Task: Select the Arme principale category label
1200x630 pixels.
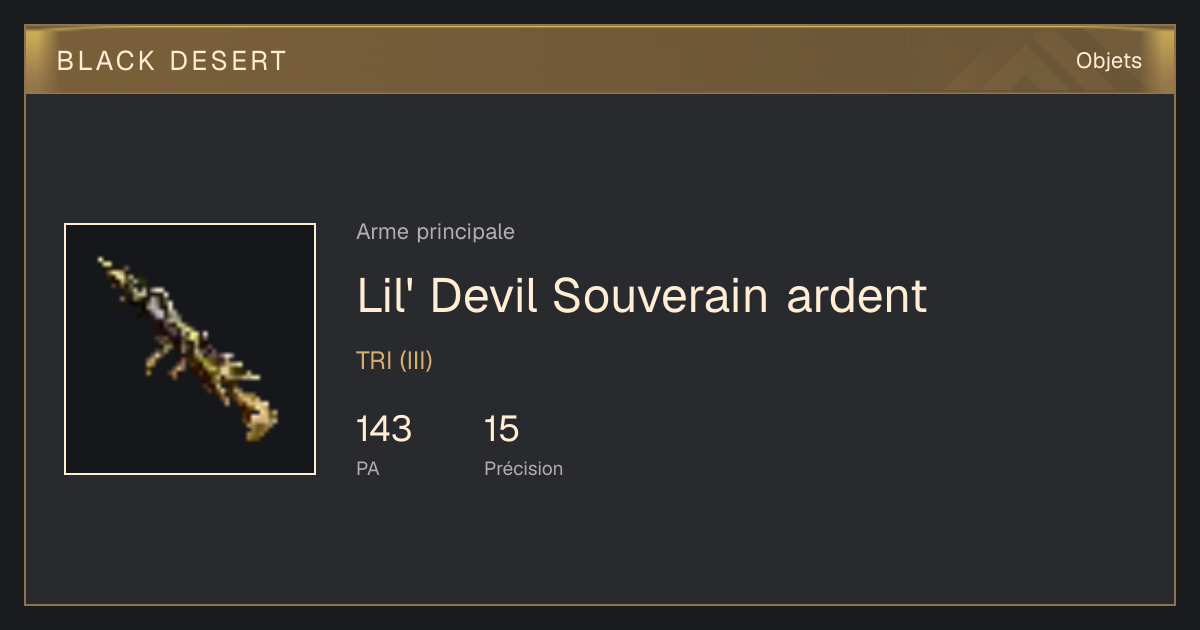Action: tap(435, 232)
